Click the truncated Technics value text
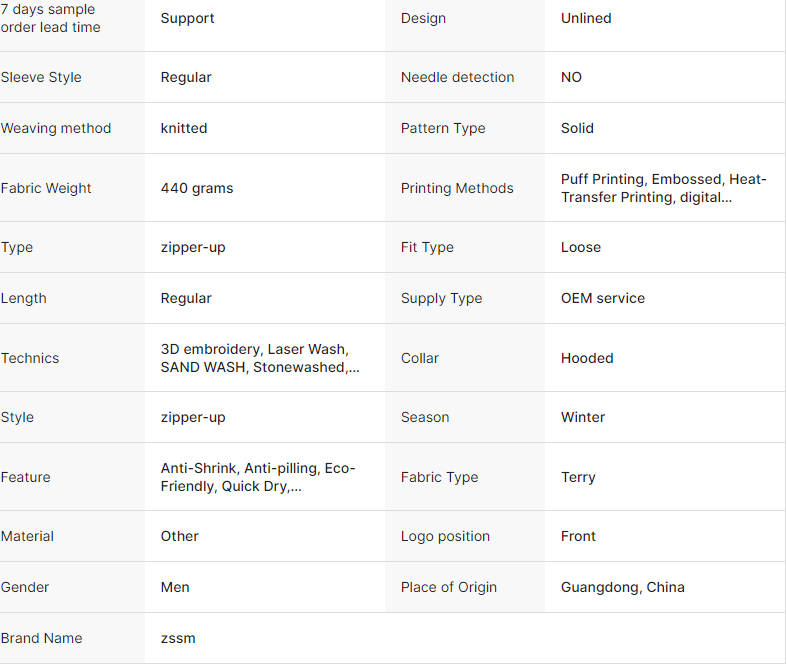Image resolution: width=787 pixels, height=664 pixels. (260, 358)
